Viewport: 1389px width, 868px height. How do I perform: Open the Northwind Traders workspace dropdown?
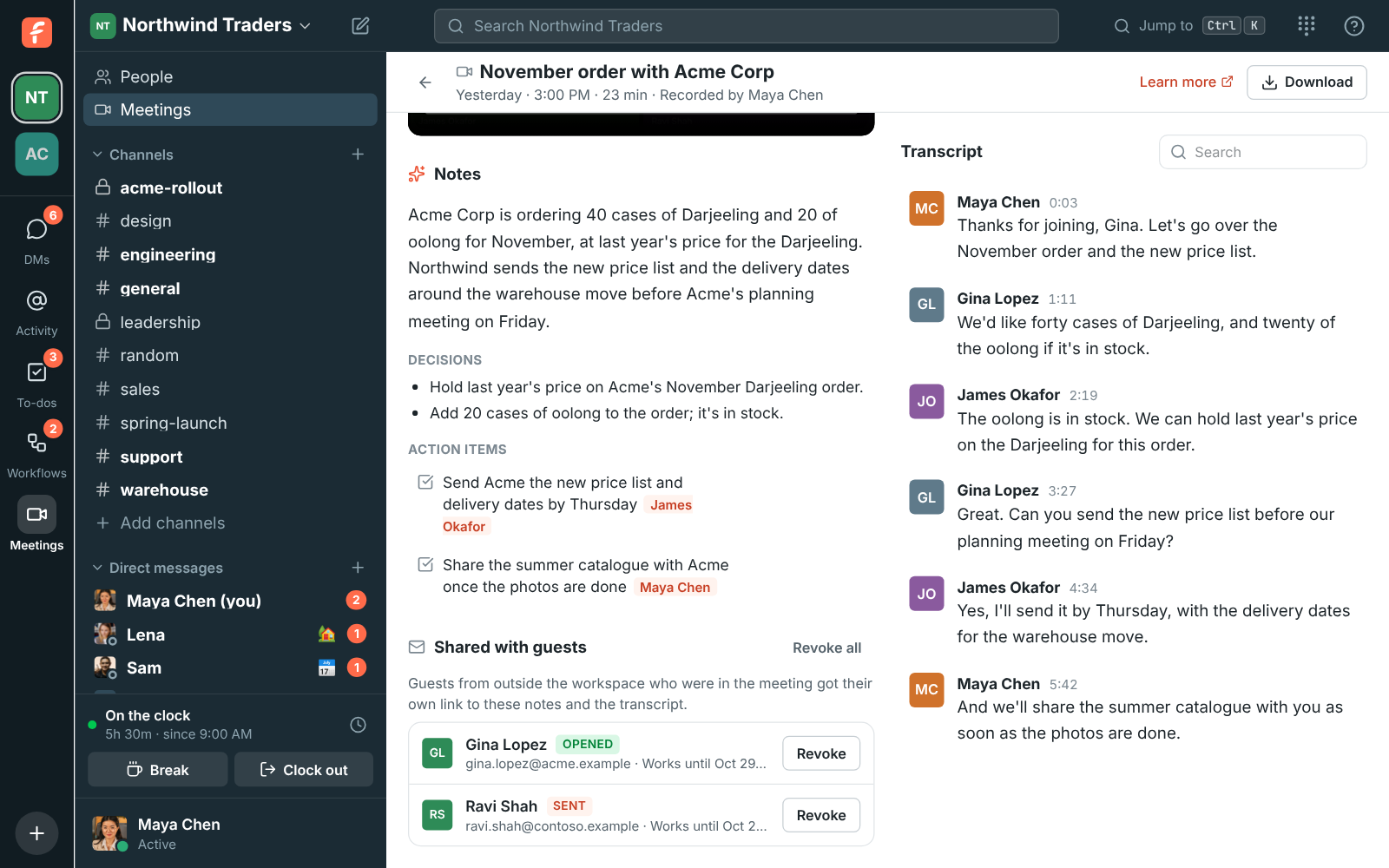point(201,25)
